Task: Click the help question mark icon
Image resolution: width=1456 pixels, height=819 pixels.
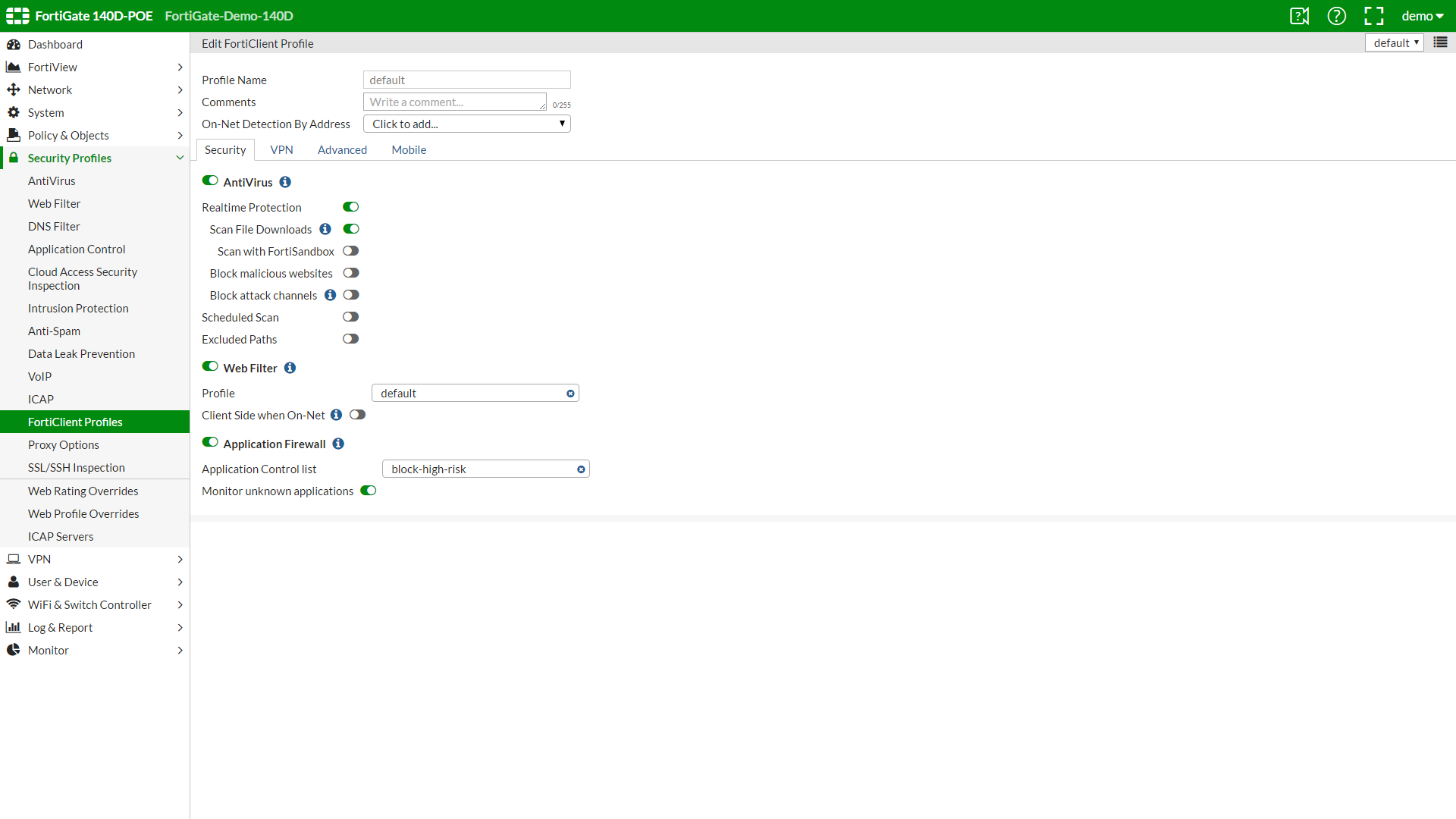Action: [1336, 16]
